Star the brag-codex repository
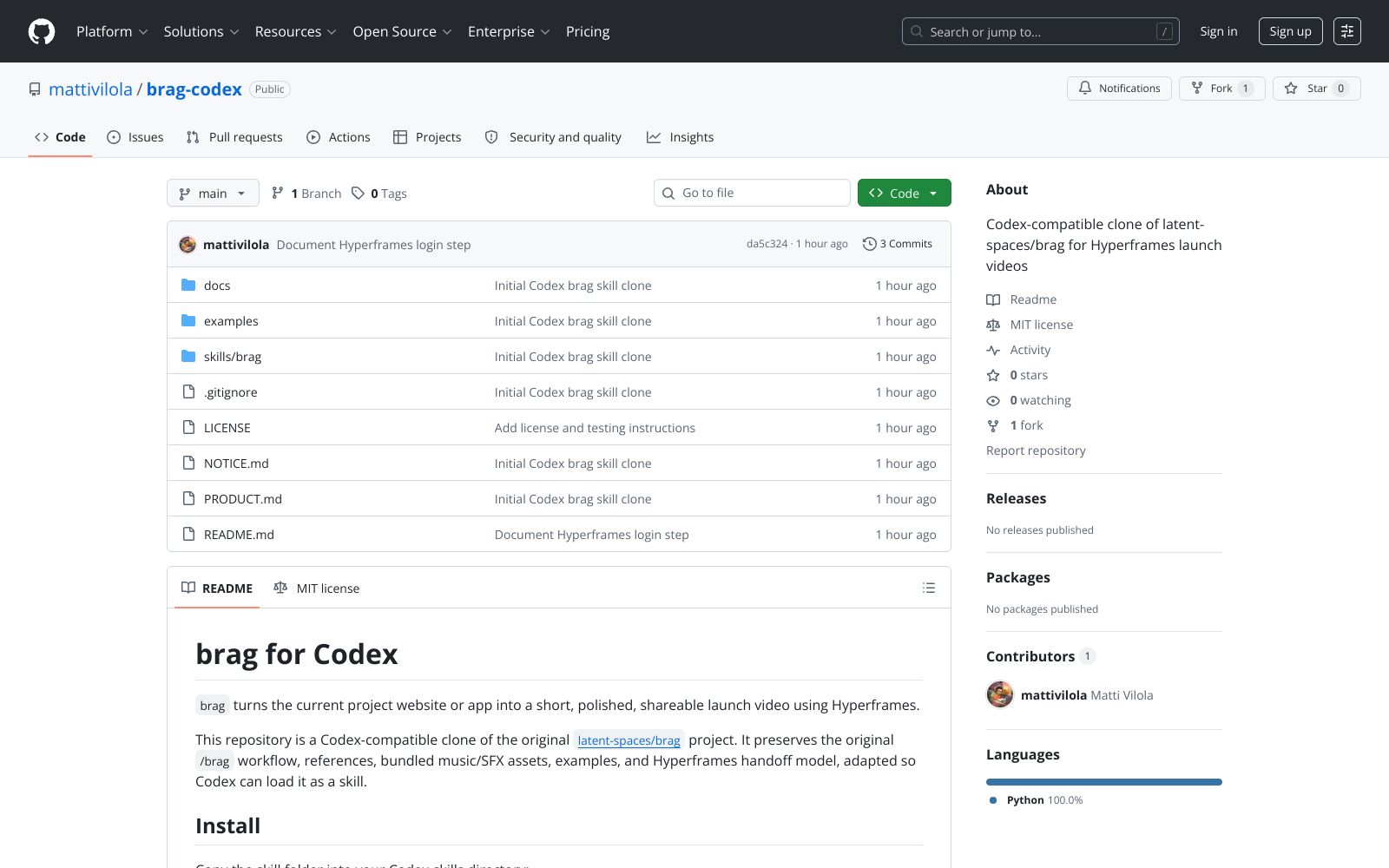Screen dimensions: 1389x868 1317,89
